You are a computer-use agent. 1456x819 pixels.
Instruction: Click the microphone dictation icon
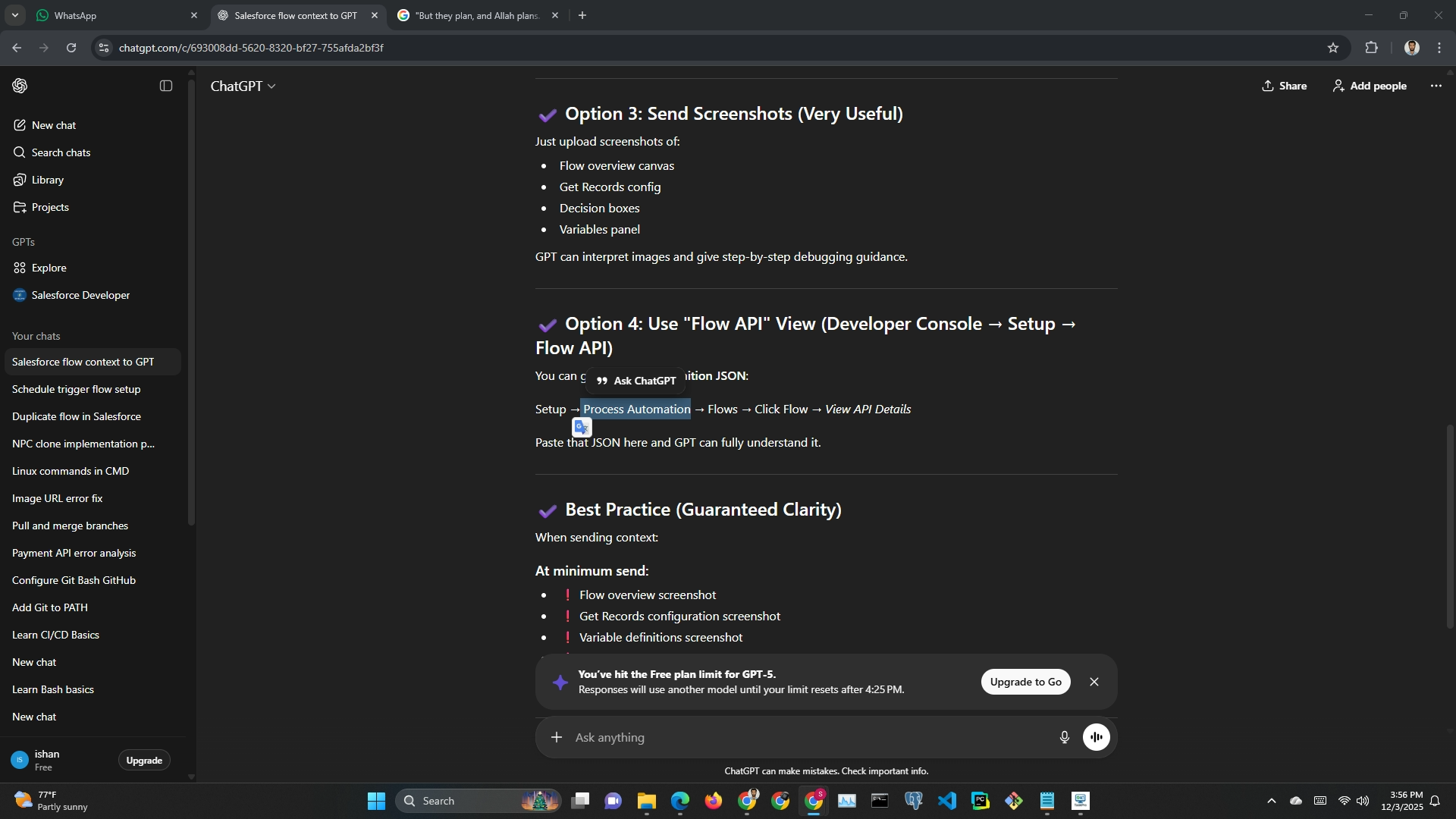(1064, 737)
